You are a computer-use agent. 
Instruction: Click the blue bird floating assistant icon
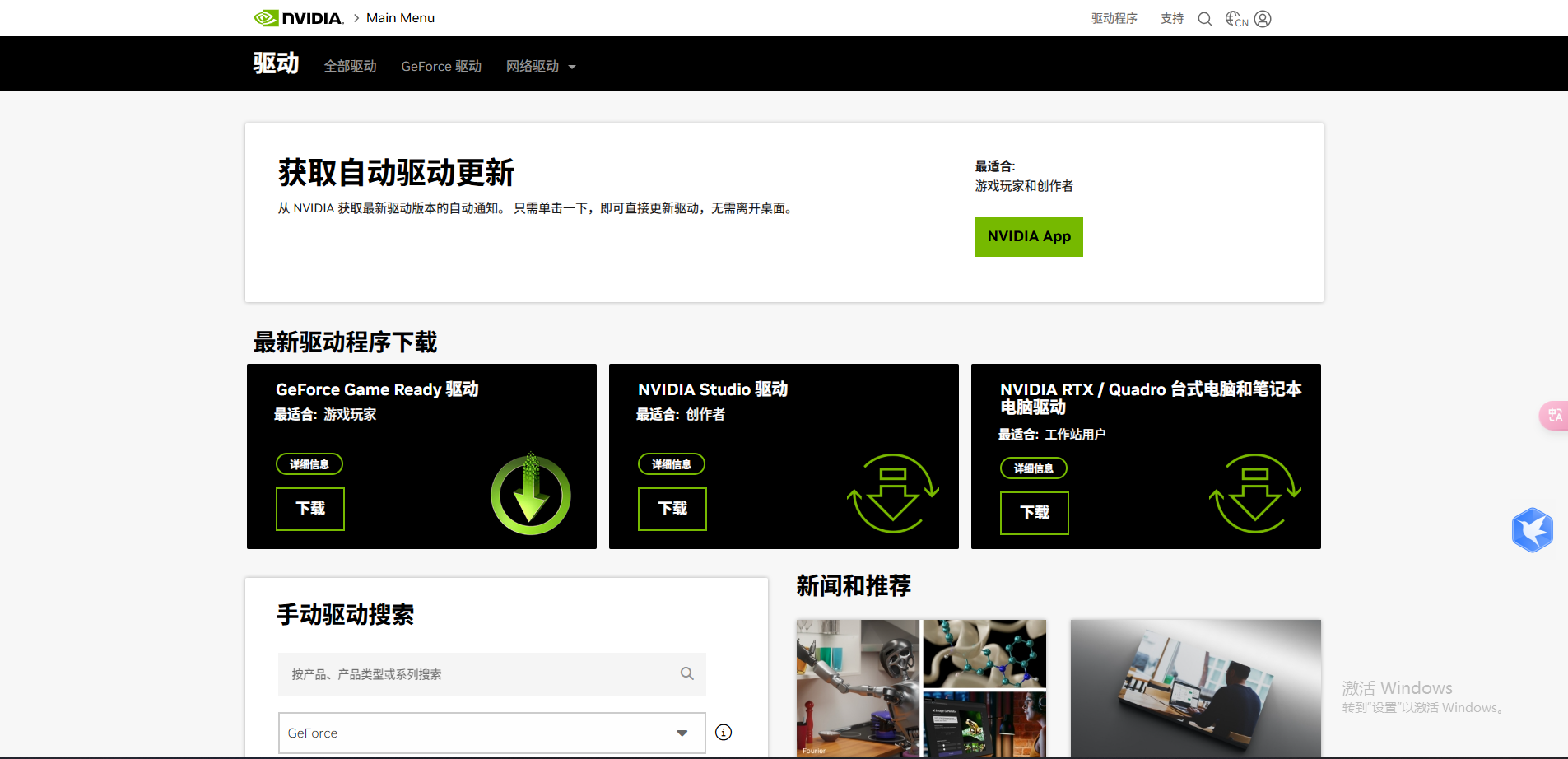point(1533,529)
